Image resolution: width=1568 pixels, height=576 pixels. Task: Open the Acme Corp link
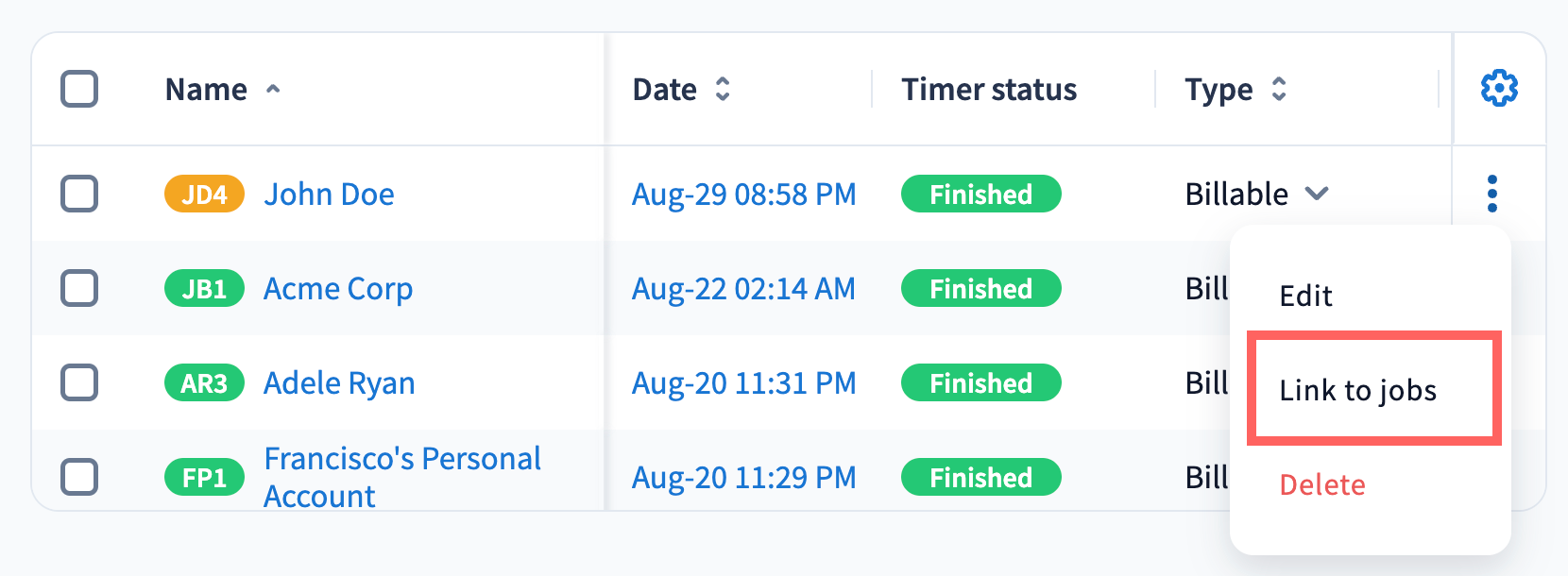click(338, 289)
